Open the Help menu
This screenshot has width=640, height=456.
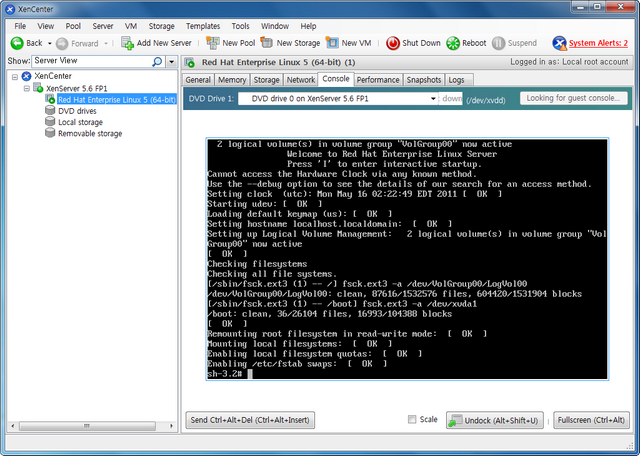click(308, 26)
